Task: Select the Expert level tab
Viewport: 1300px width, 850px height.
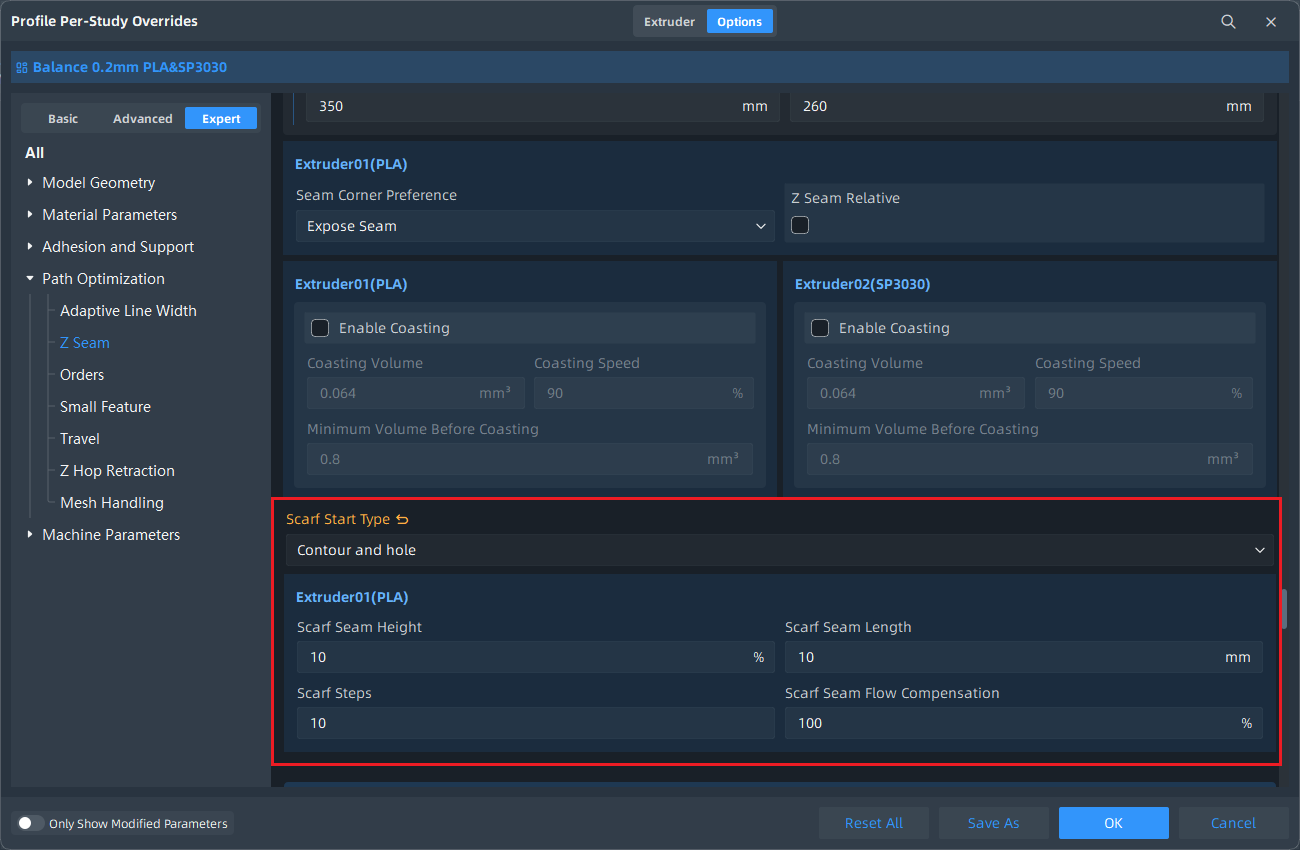Action: tap(221, 119)
